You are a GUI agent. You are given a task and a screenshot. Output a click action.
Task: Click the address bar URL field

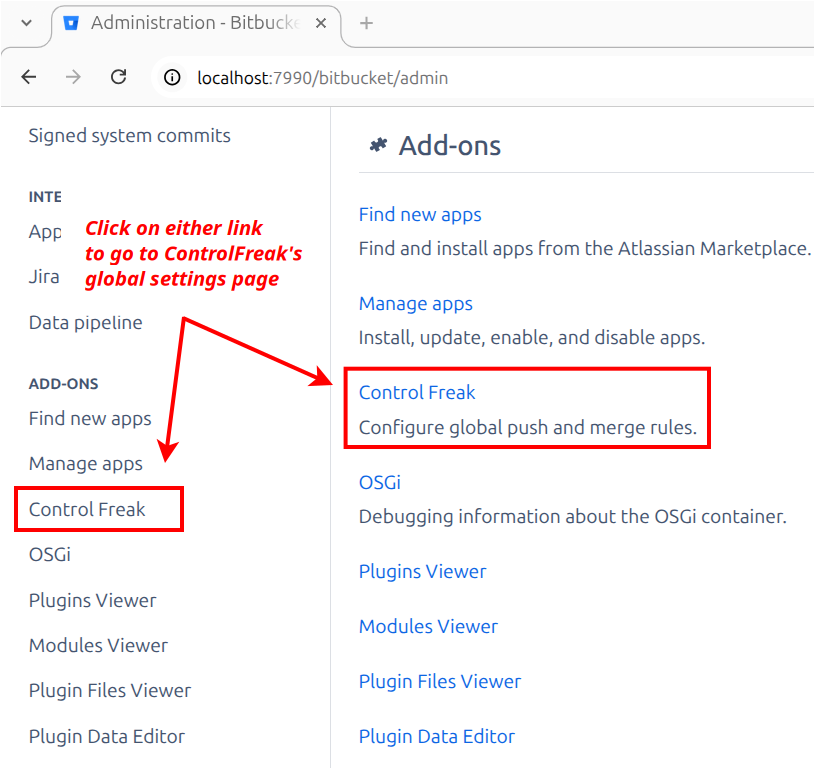[x=400, y=77]
